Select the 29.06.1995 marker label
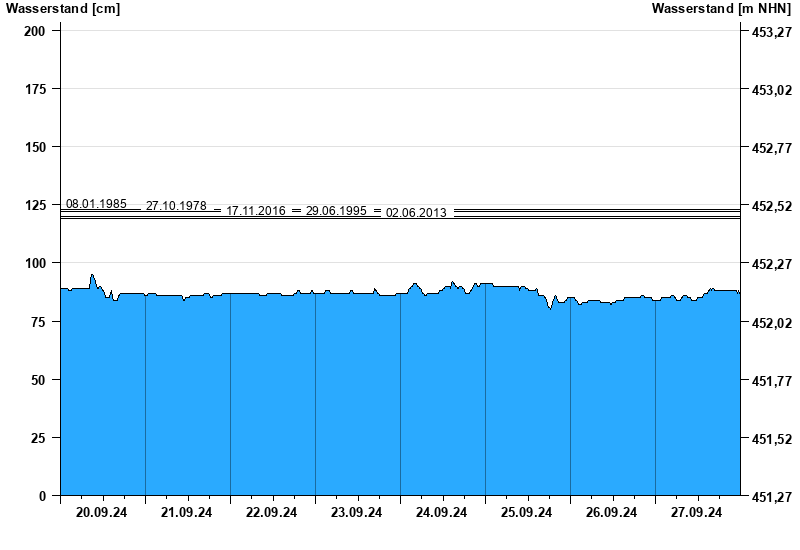This screenshot has height=550, width=800. (336, 211)
